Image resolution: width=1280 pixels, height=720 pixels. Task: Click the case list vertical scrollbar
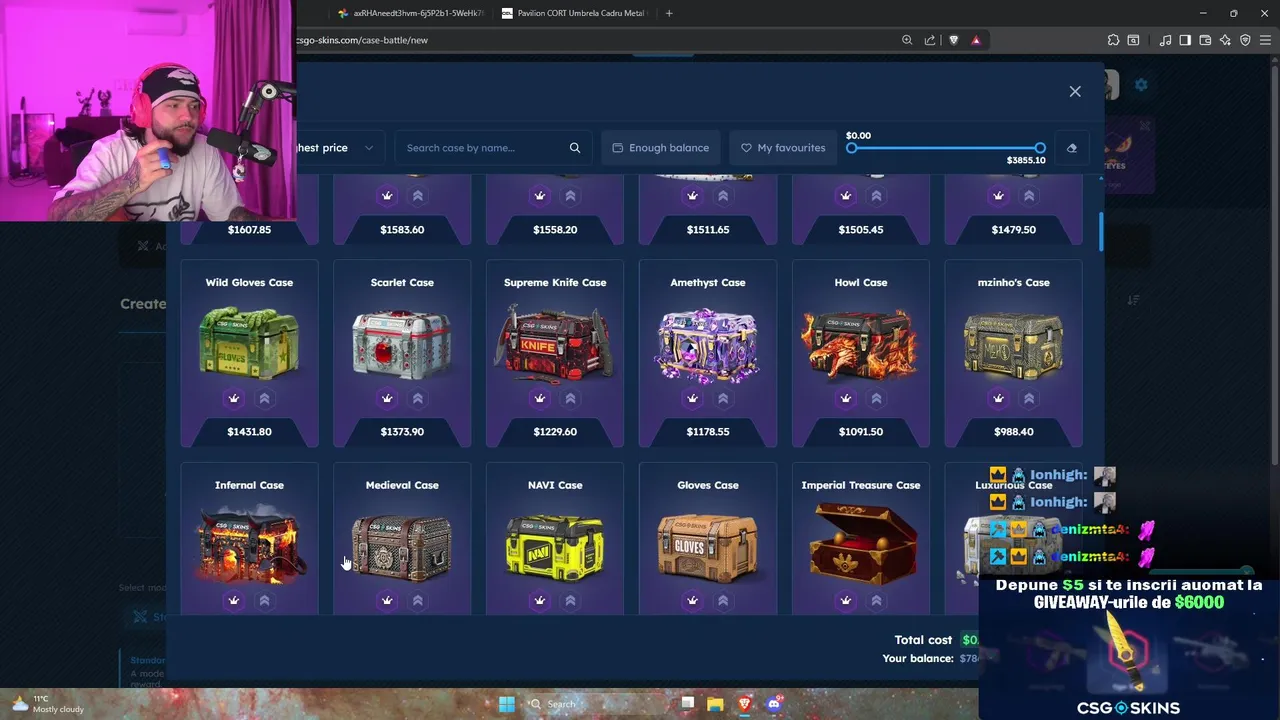[x=1101, y=232]
